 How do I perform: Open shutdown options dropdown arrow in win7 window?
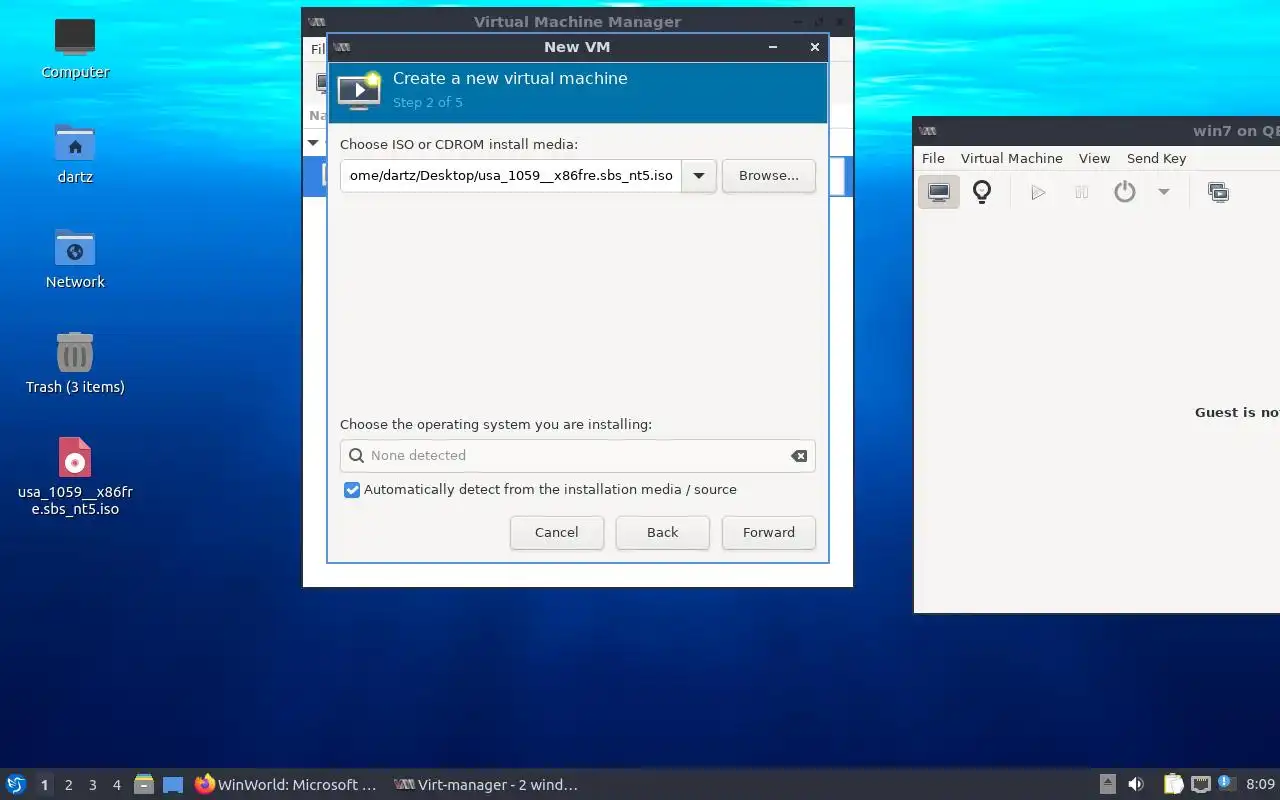tap(1163, 192)
